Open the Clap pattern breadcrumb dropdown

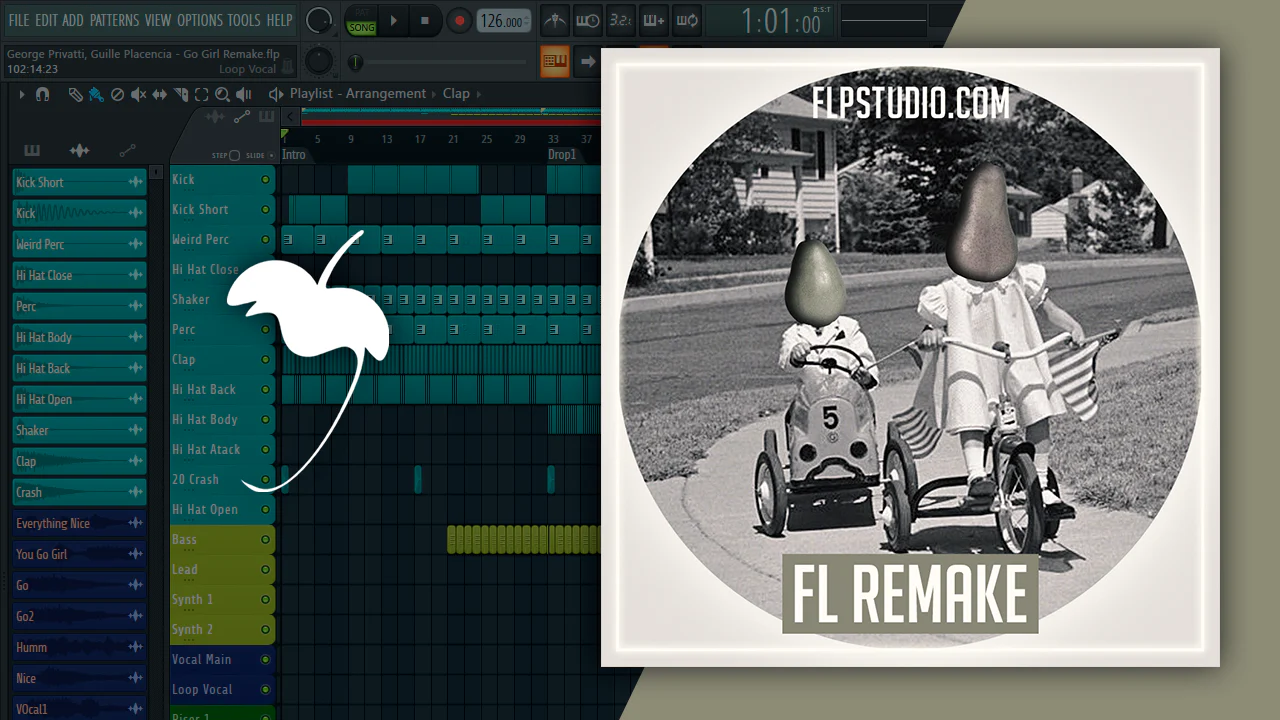click(456, 94)
